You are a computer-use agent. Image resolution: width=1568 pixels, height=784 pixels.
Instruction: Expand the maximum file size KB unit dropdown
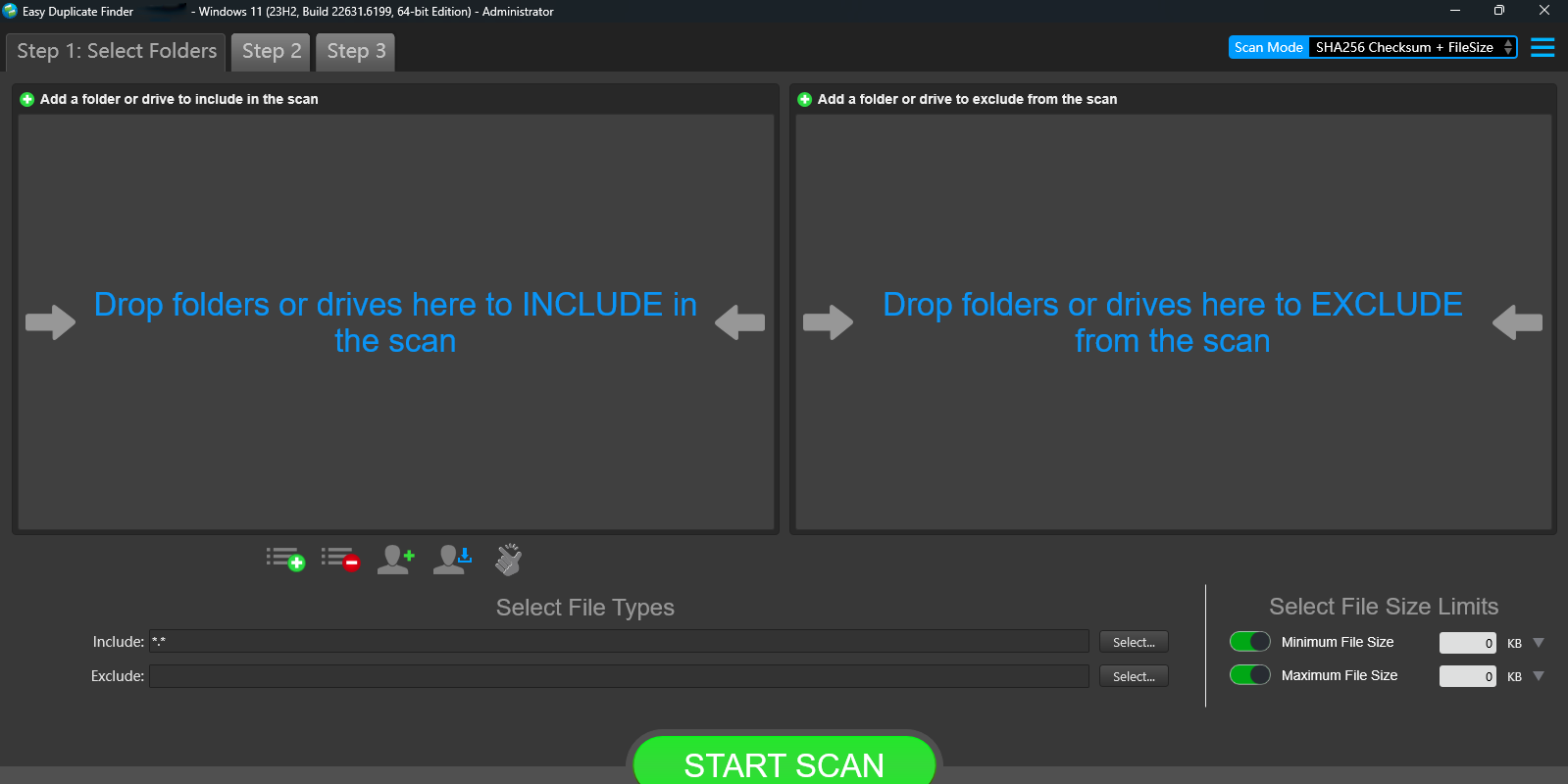[1539, 676]
